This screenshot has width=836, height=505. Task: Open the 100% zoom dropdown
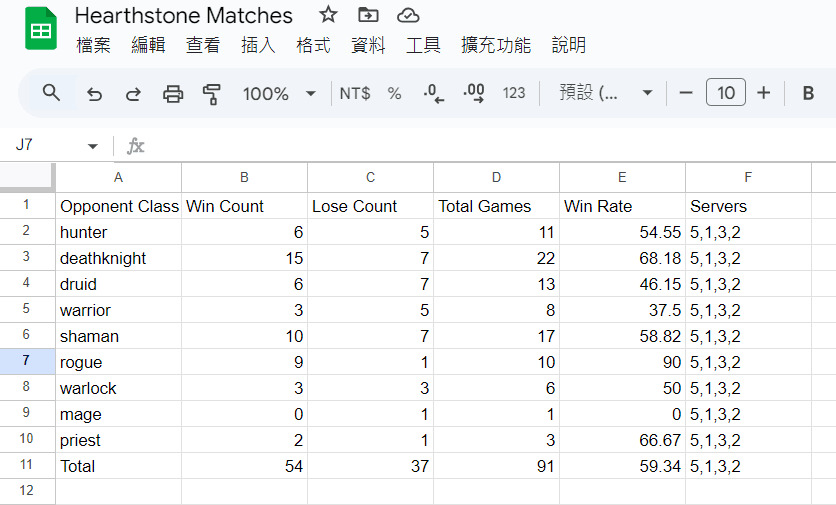279,94
